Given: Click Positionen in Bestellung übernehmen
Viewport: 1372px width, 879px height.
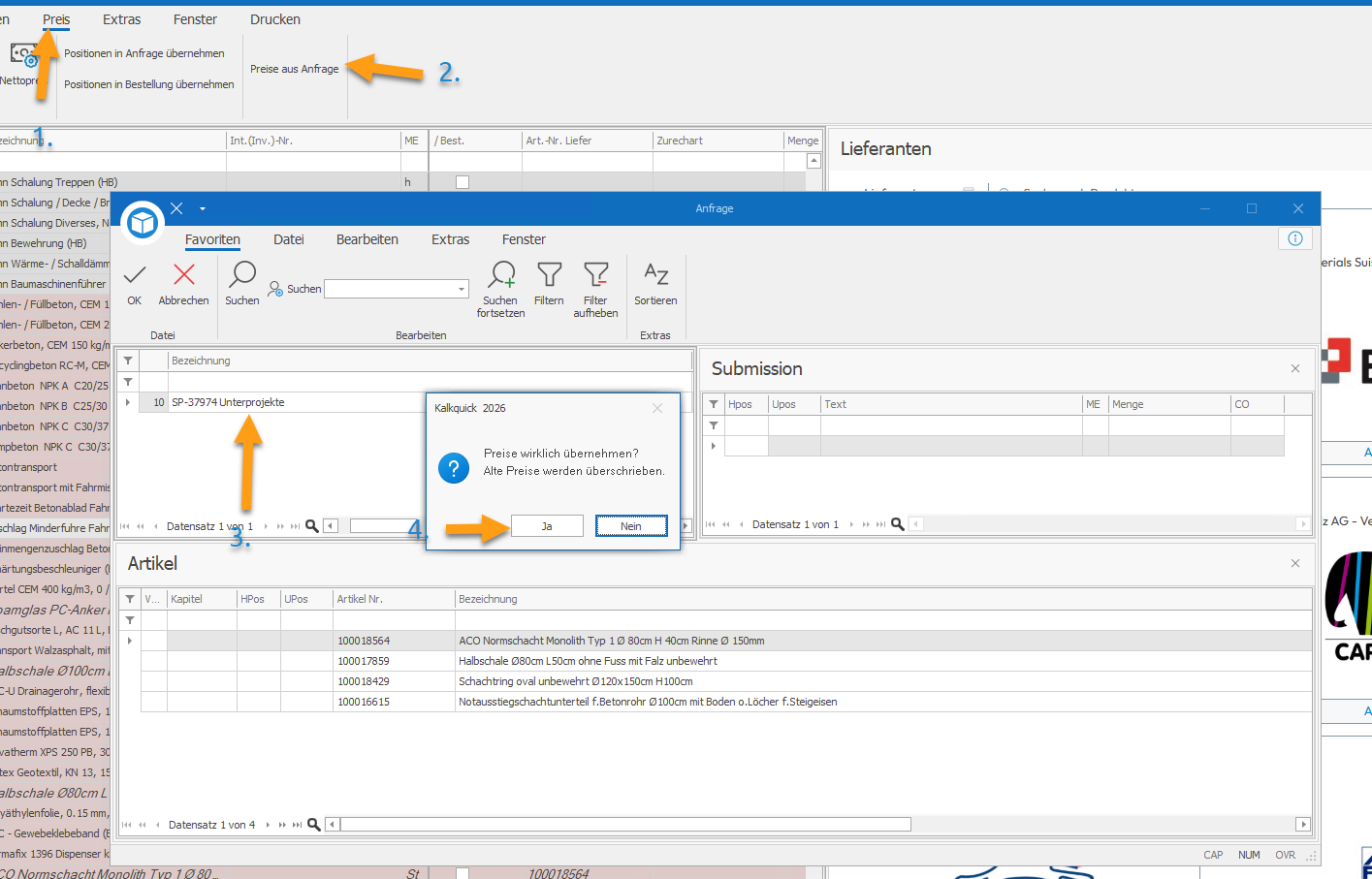Looking at the screenshot, I should 149,84.
